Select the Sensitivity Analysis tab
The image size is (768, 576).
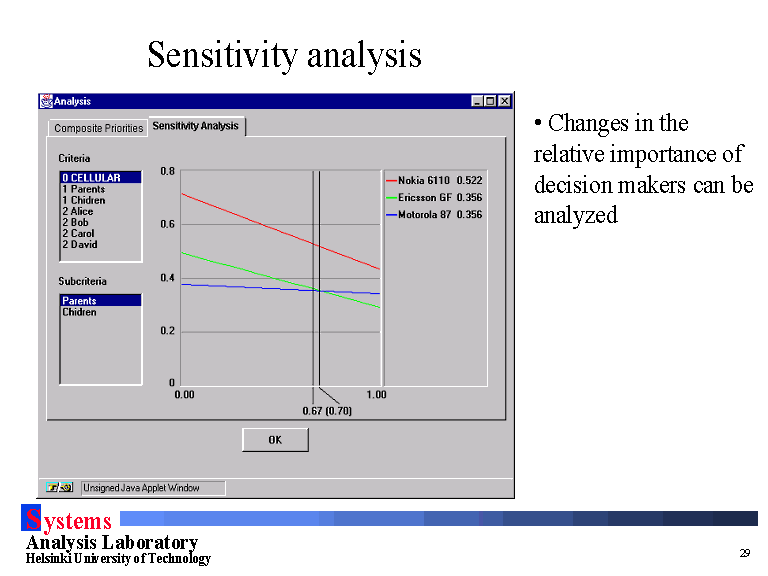pos(196,126)
